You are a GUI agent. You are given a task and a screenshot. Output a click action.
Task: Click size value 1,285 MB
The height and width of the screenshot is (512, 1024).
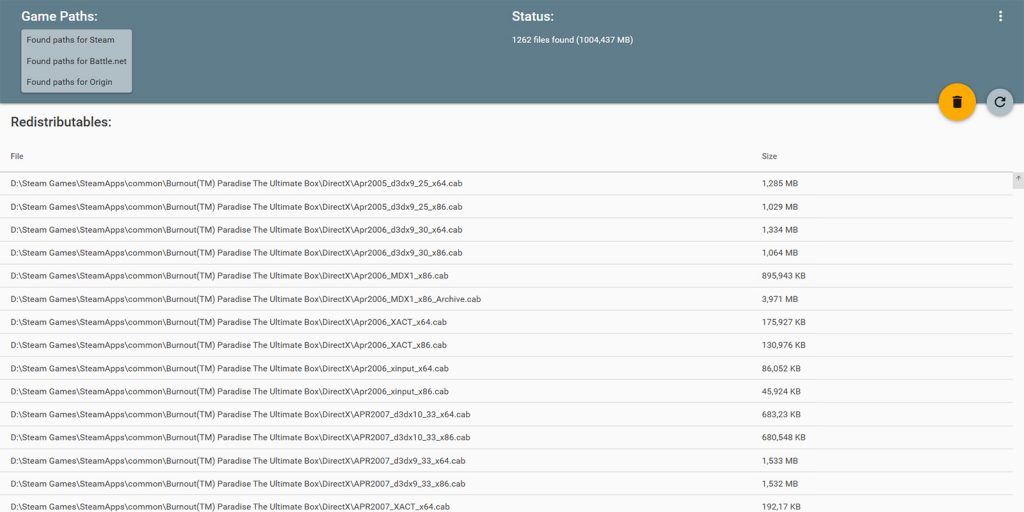pyautogui.click(x=780, y=184)
